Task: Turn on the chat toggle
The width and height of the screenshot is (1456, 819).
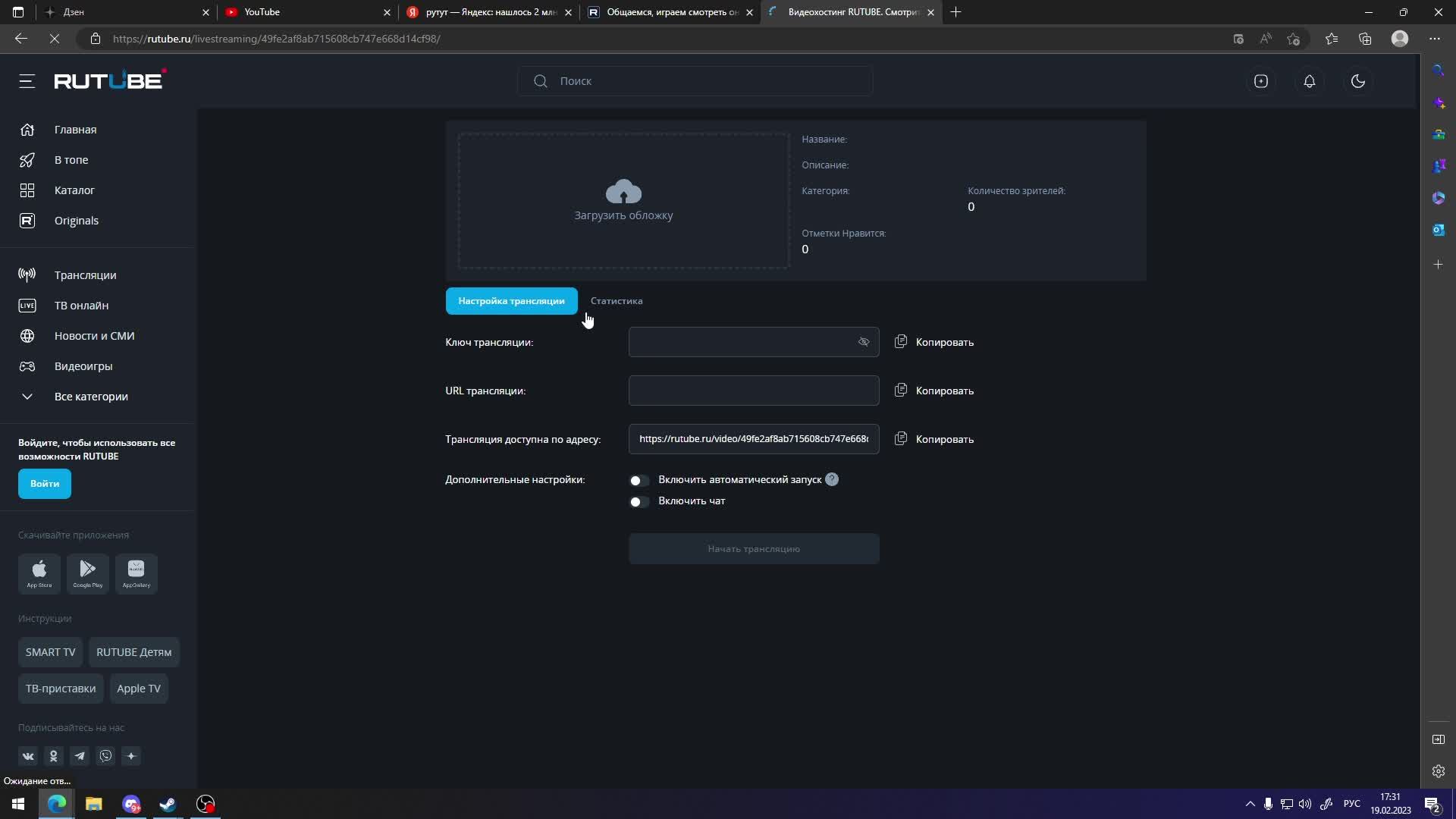Action: (x=639, y=502)
